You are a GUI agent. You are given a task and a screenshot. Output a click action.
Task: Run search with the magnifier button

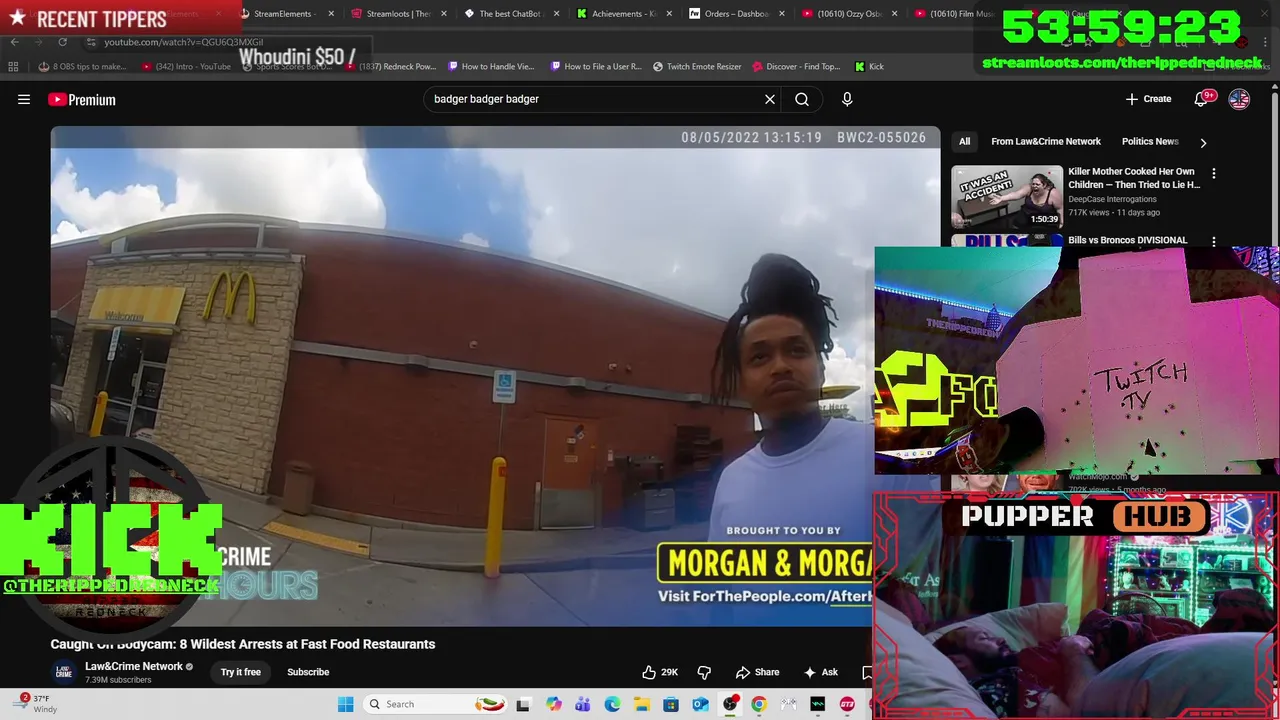[x=802, y=99]
